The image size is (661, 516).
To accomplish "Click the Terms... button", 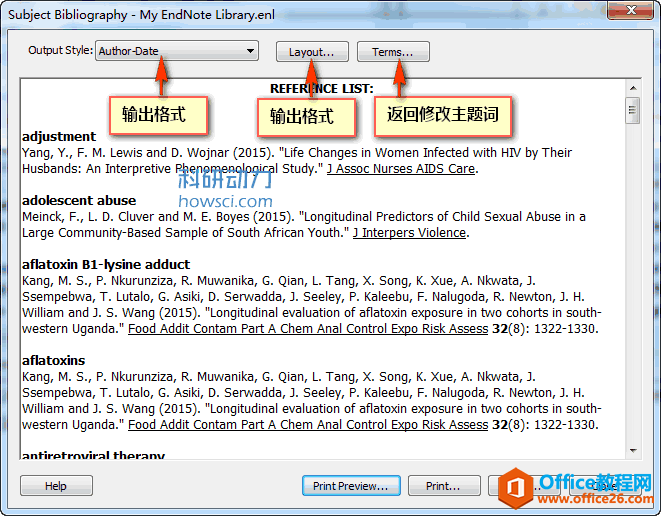I will pos(393,52).
